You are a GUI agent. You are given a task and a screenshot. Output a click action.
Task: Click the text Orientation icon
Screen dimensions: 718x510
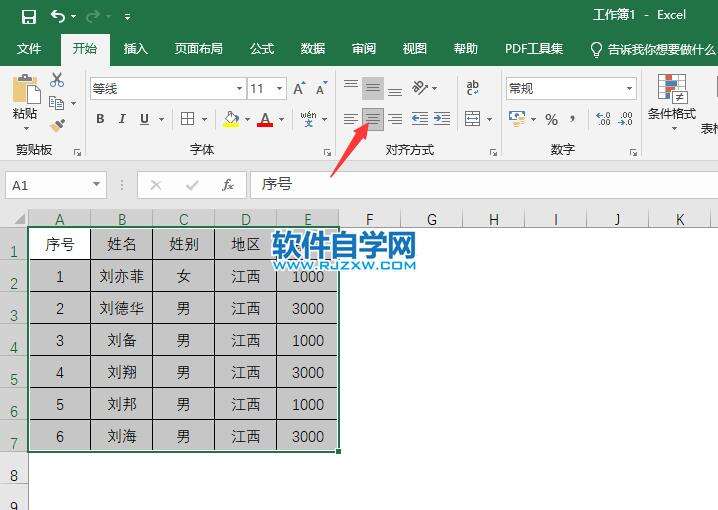coord(420,87)
